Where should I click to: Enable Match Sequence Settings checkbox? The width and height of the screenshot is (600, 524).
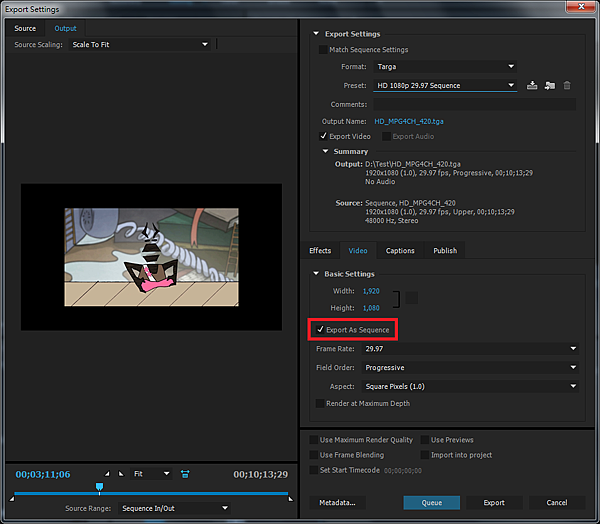pyautogui.click(x=323, y=50)
